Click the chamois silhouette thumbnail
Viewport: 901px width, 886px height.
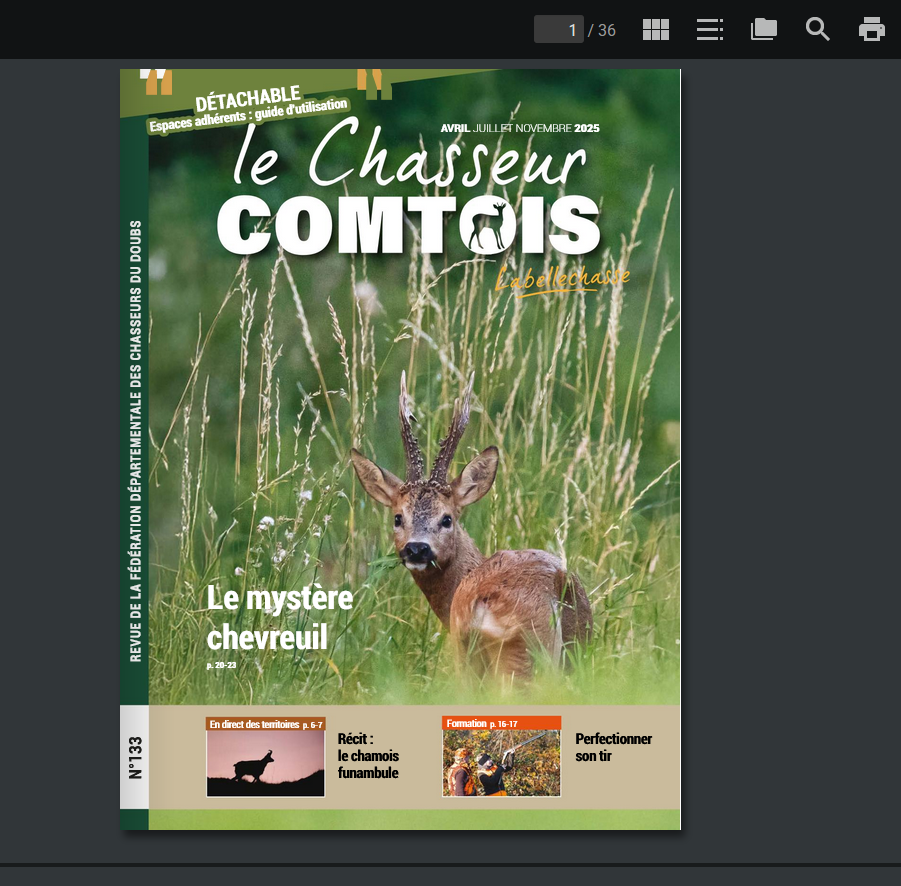point(265,763)
